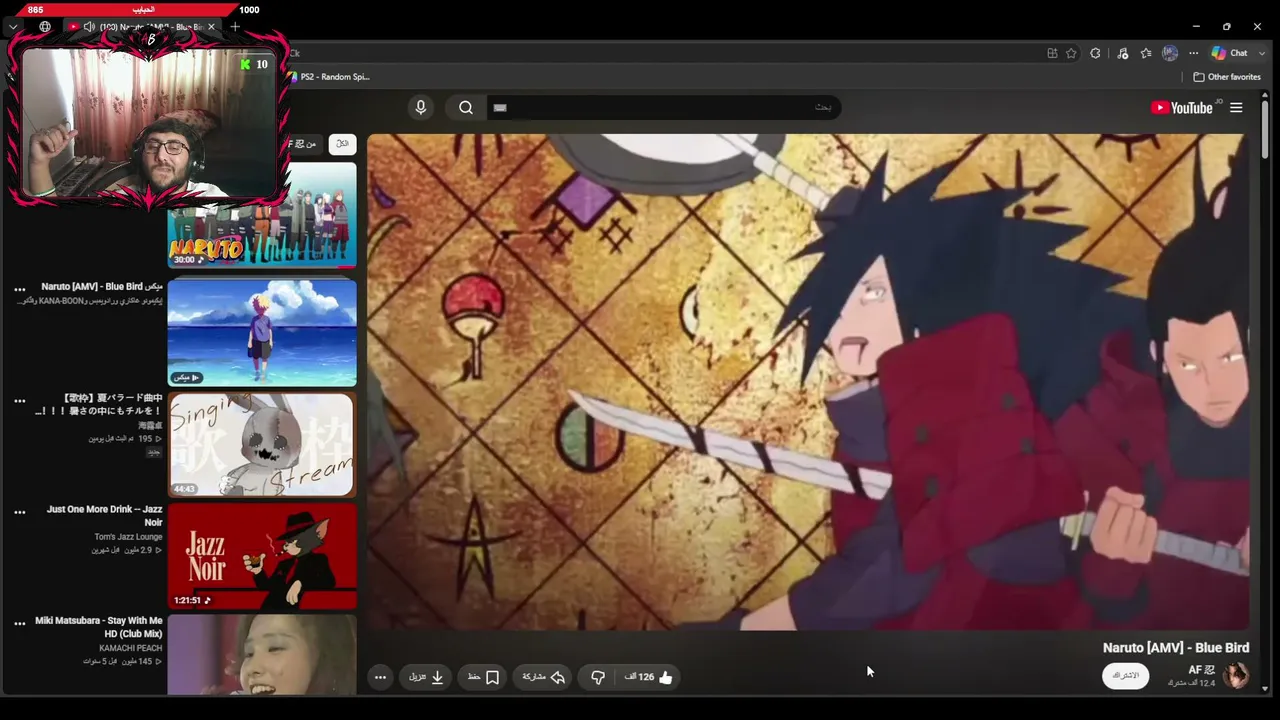
Task: Click the KAMACHI PEACH channel name
Action: coord(131,648)
